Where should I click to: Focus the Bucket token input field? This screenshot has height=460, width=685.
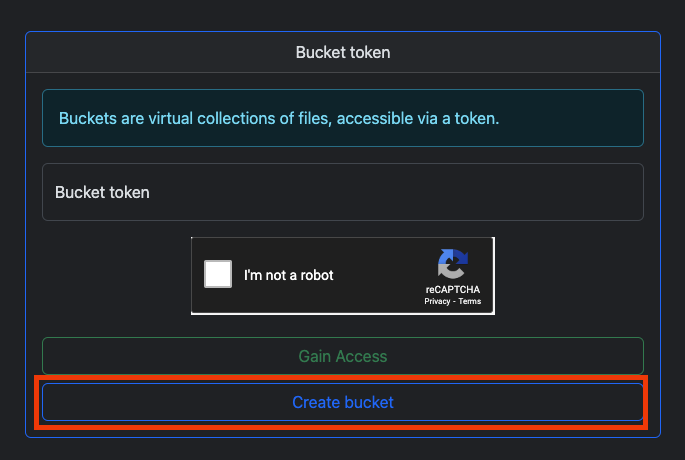(x=343, y=192)
